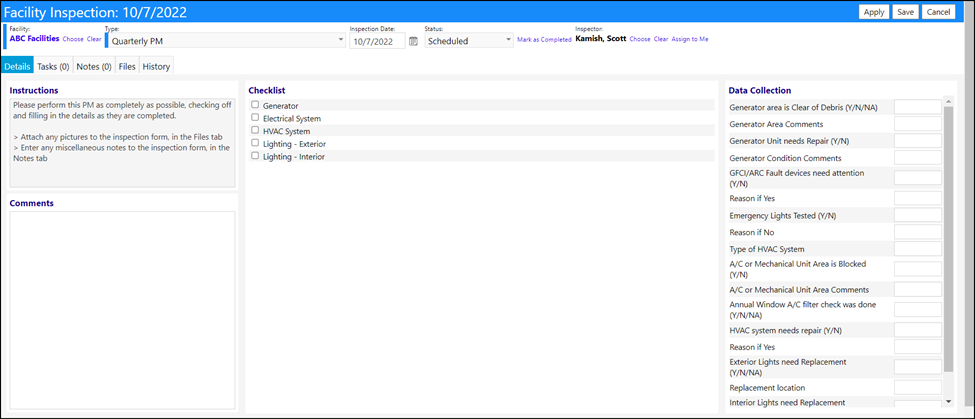Image resolution: width=975 pixels, height=419 pixels.
Task: Click the Reason if No field
Action: [x=918, y=232]
